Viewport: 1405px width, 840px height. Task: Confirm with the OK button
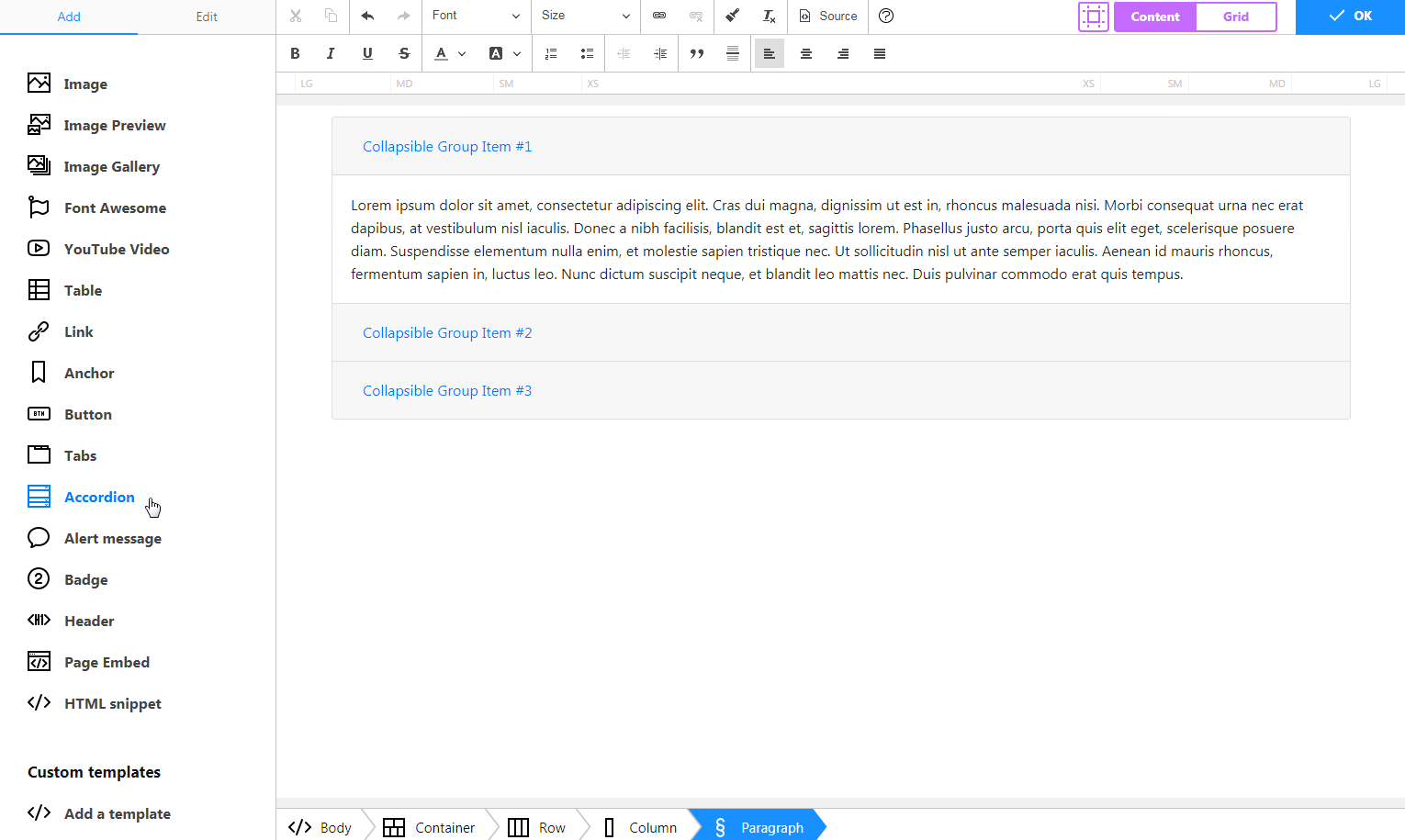(1350, 17)
